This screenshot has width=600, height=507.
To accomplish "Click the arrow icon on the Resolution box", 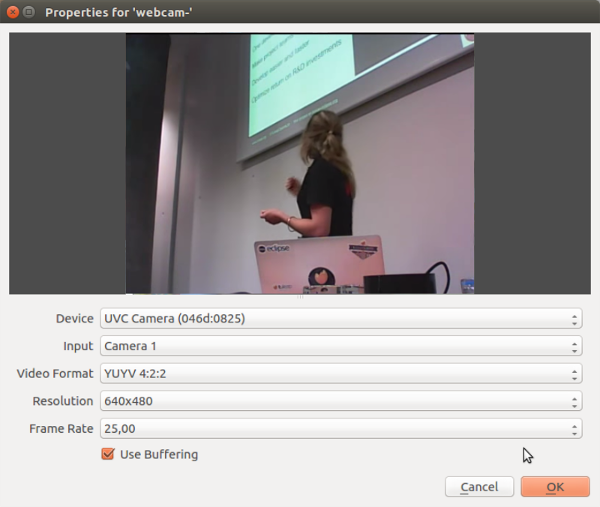I will point(574,402).
